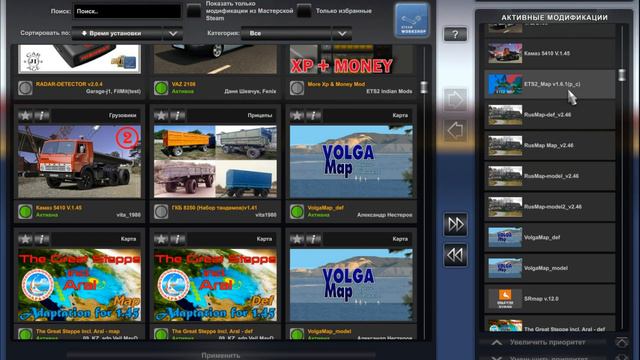
Task: Toggle More Xp & Money Mod activation circle
Action: [x=297, y=88]
